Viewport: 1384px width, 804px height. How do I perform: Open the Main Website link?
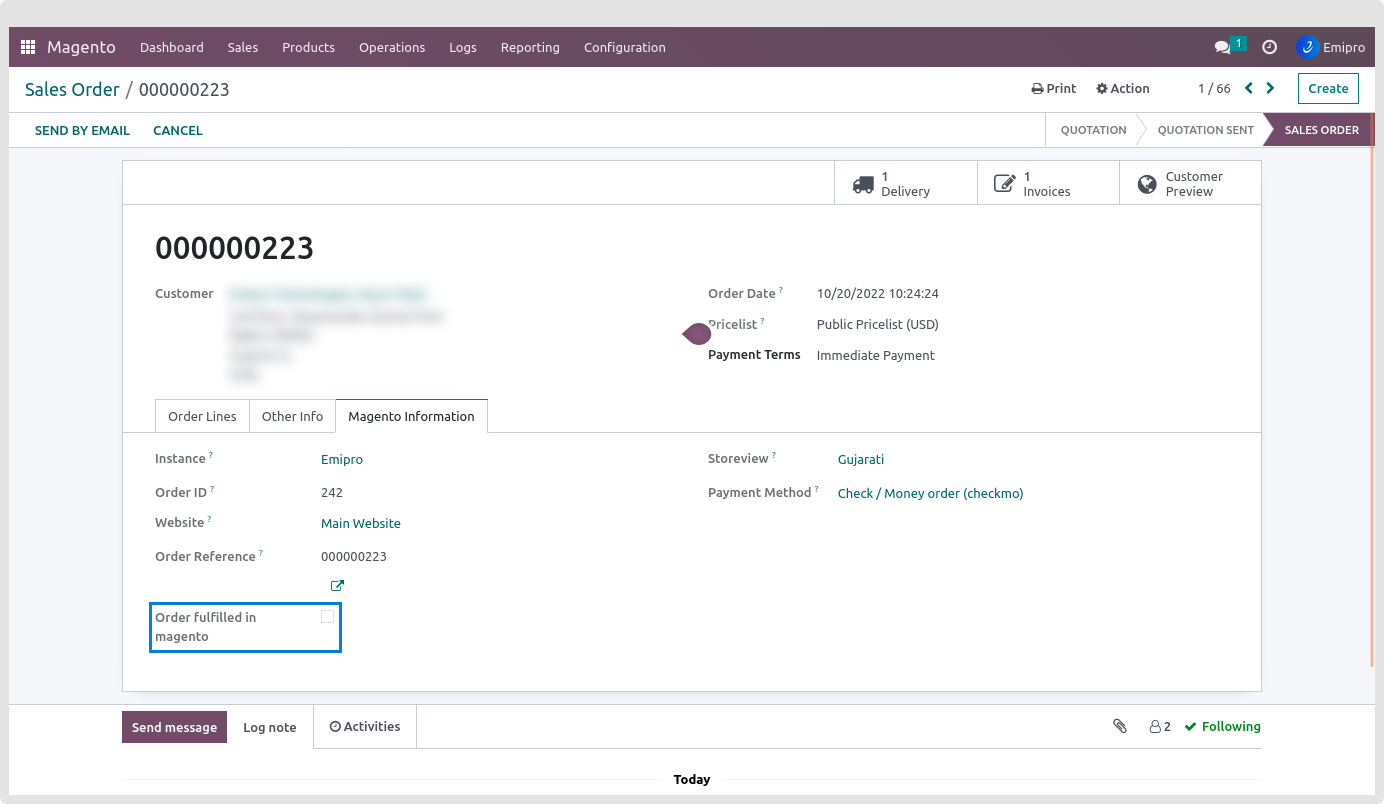tap(360, 524)
